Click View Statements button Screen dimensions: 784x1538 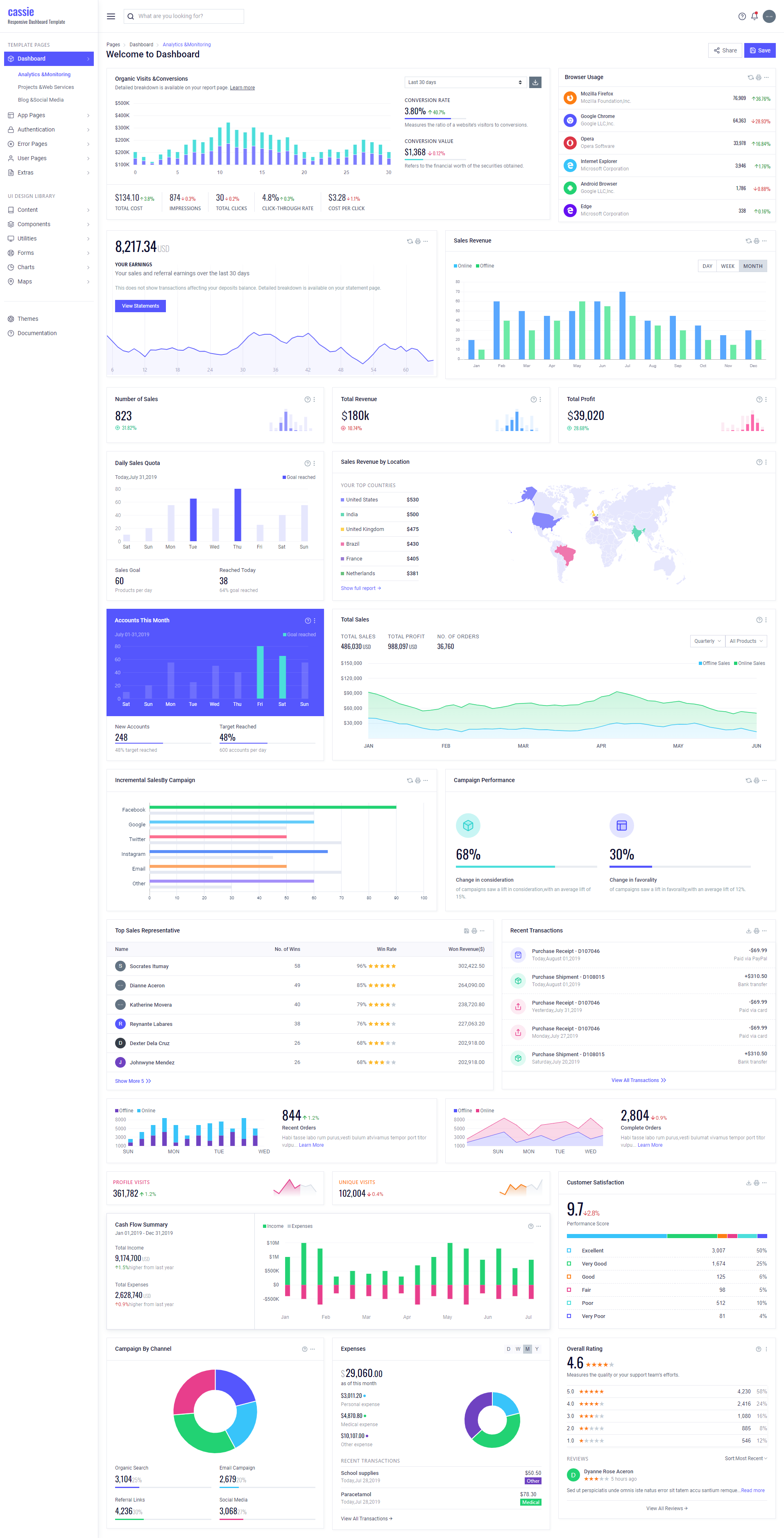tap(140, 306)
